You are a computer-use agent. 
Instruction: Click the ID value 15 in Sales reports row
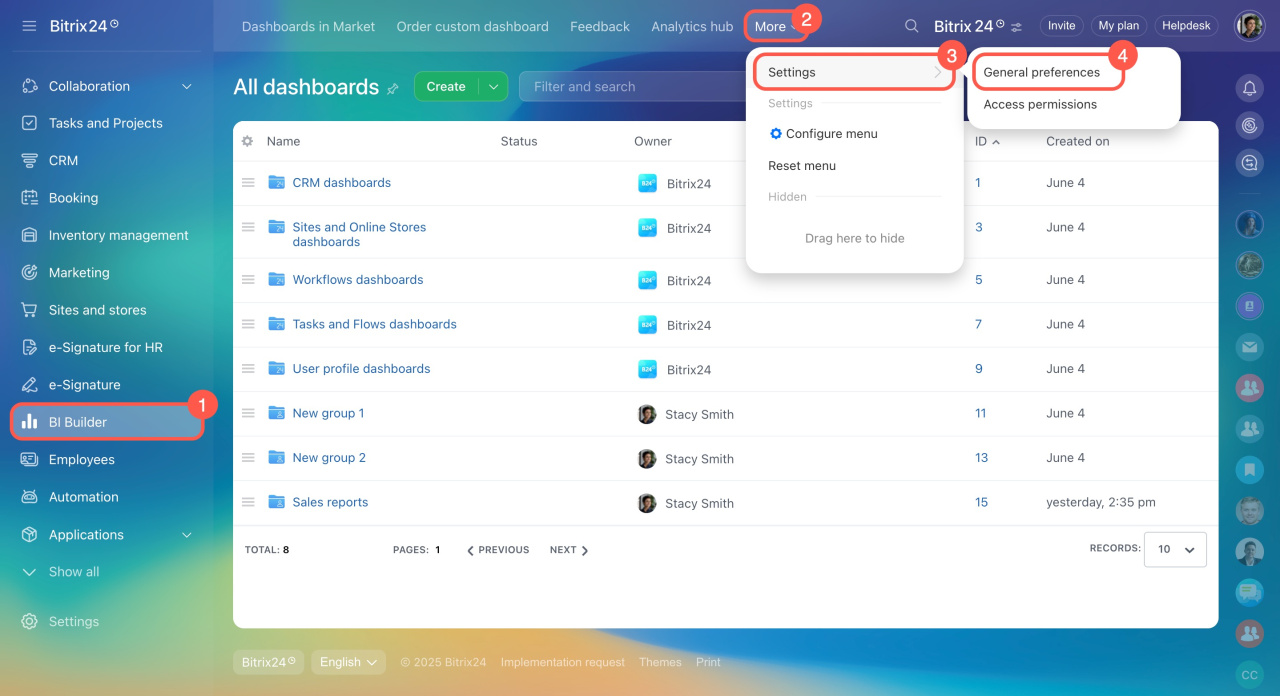(x=981, y=502)
